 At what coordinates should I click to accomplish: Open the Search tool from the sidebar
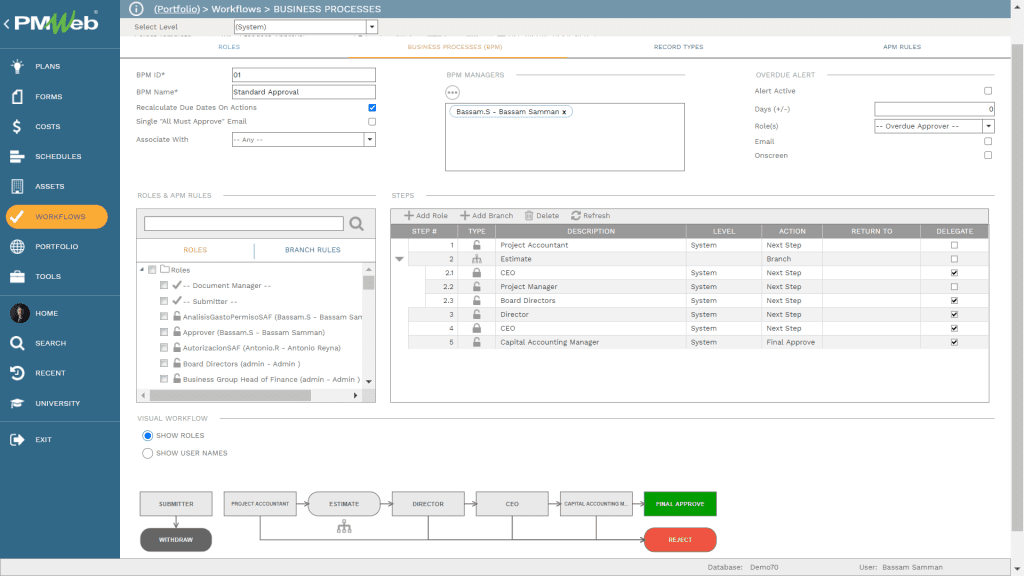click(47, 342)
